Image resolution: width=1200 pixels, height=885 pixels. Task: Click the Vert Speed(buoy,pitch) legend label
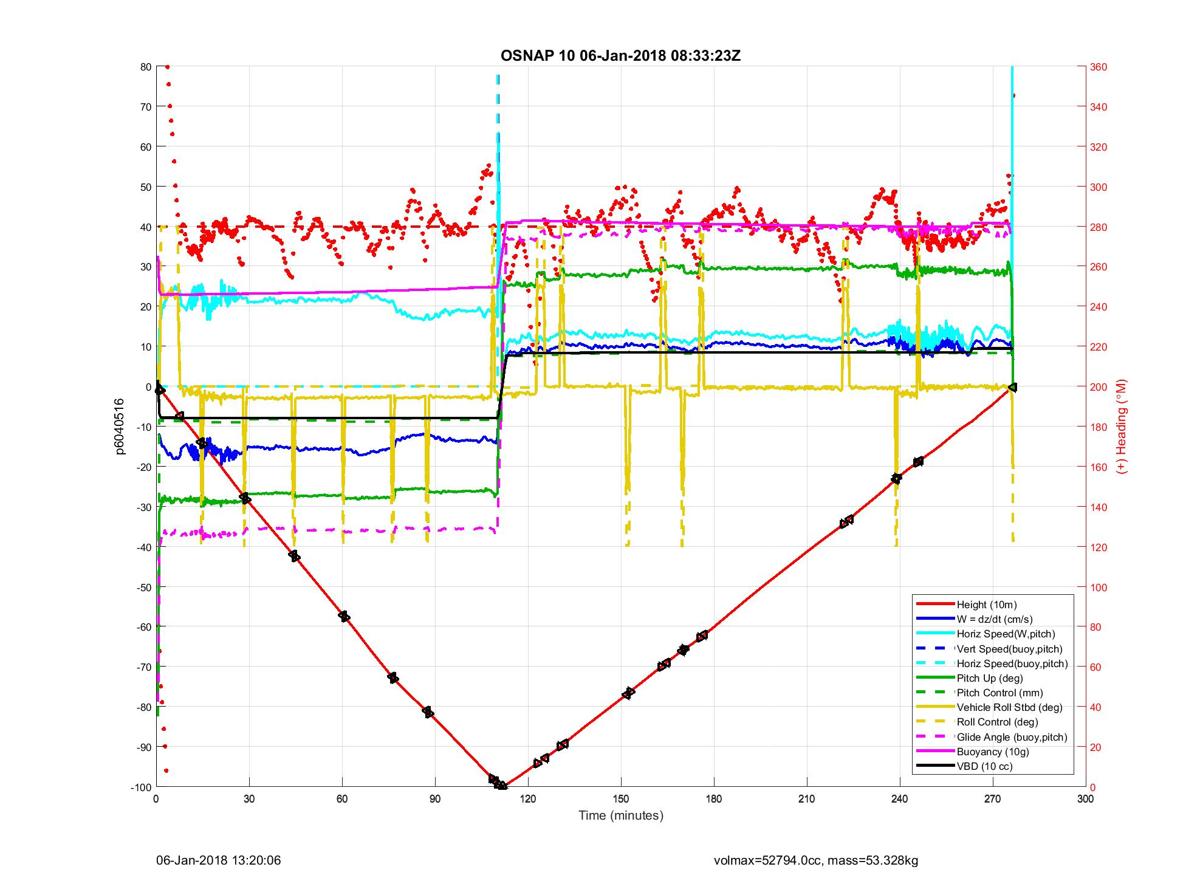click(x=1010, y=648)
